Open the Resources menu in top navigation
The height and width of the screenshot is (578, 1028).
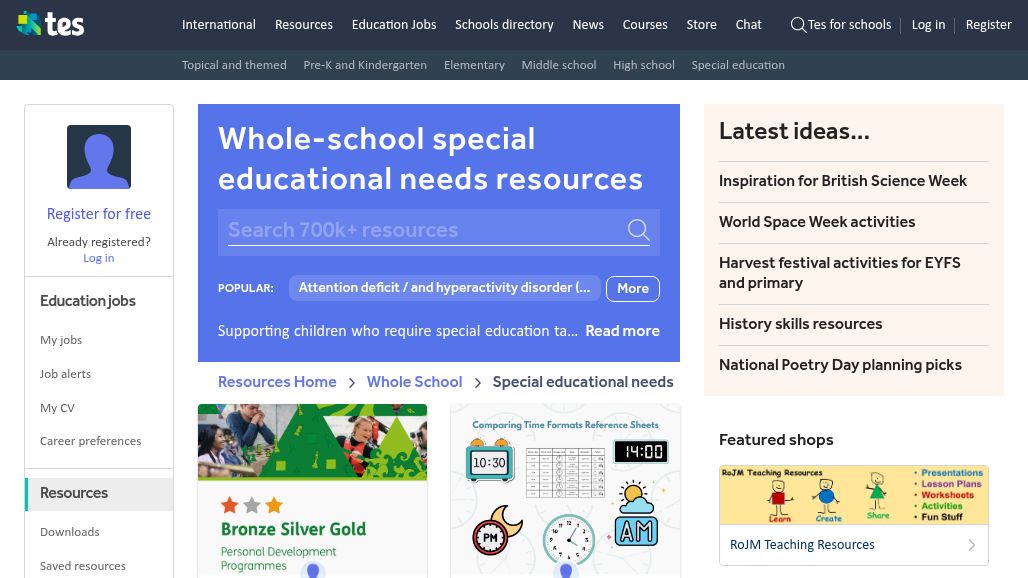click(303, 25)
